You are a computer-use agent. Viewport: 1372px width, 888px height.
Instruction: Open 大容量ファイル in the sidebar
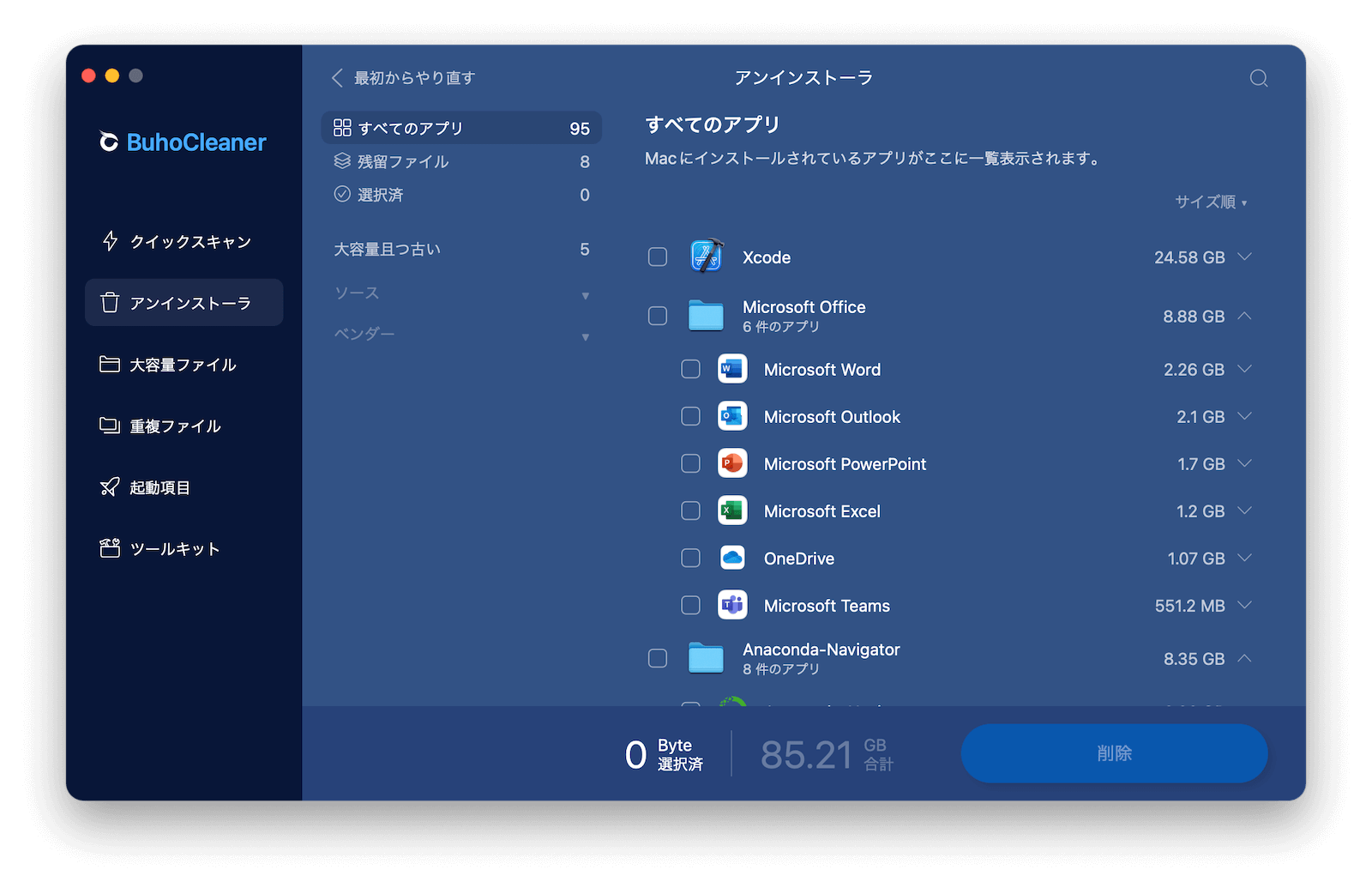click(184, 364)
